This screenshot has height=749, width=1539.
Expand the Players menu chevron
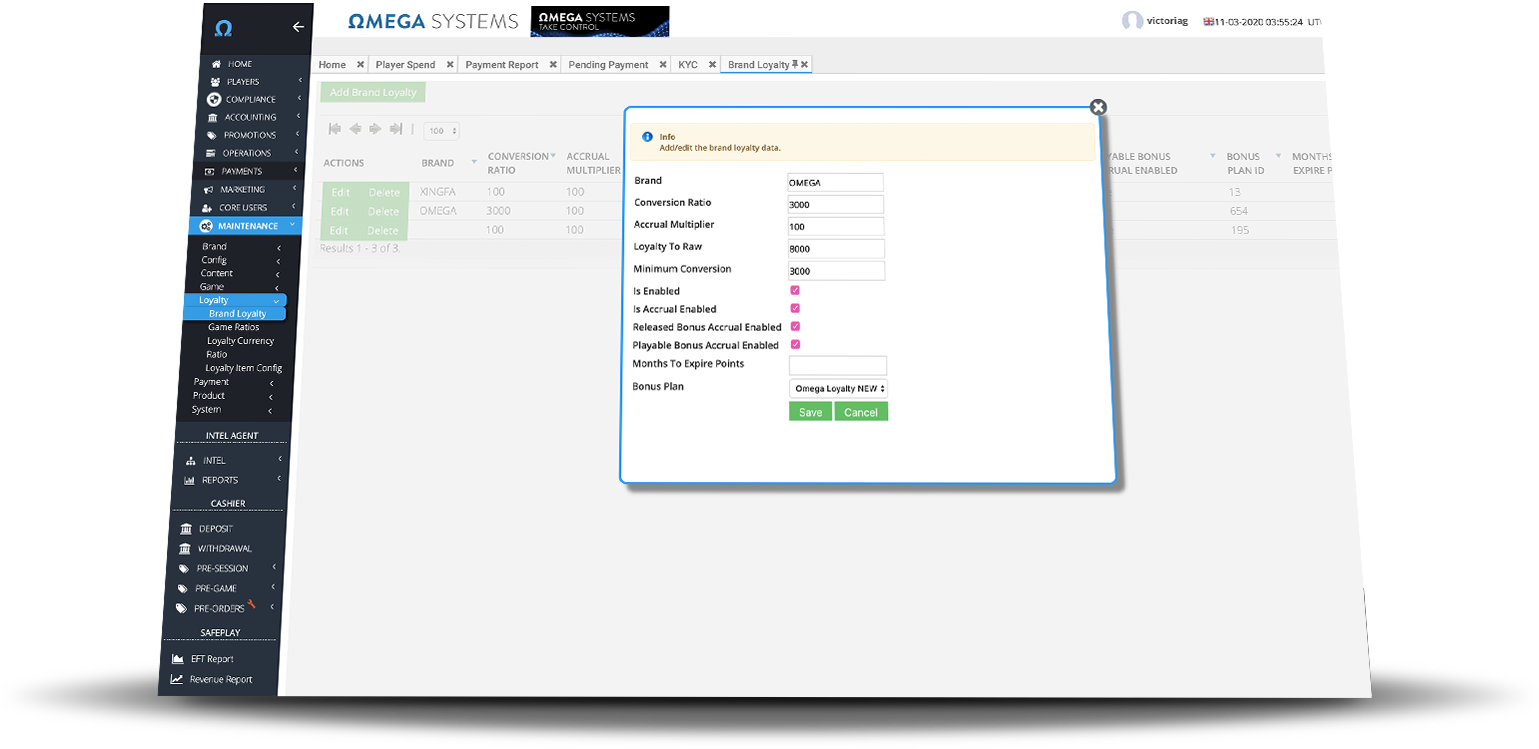click(x=299, y=82)
